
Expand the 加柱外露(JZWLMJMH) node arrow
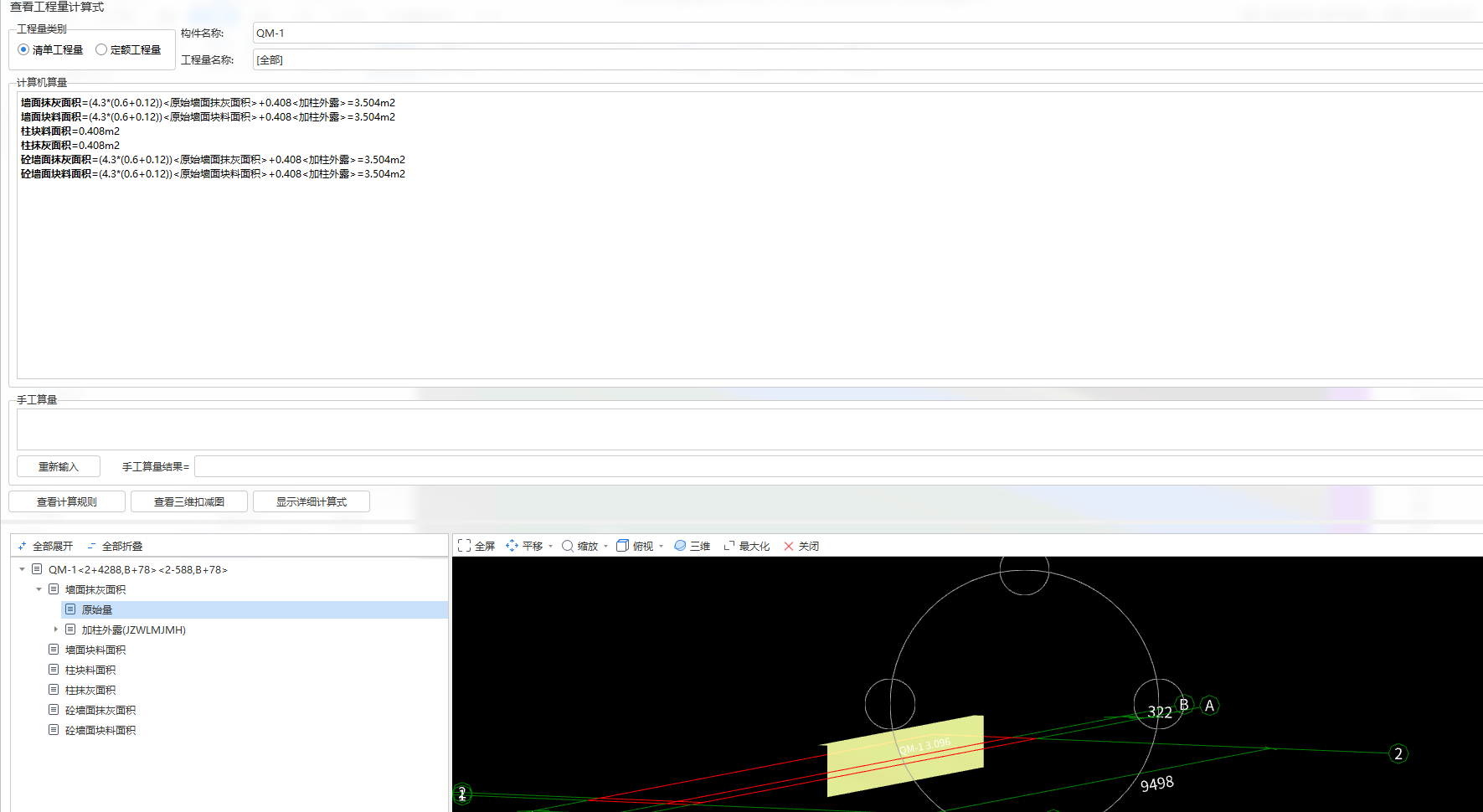pyautogui.click(x=55, y=630)
